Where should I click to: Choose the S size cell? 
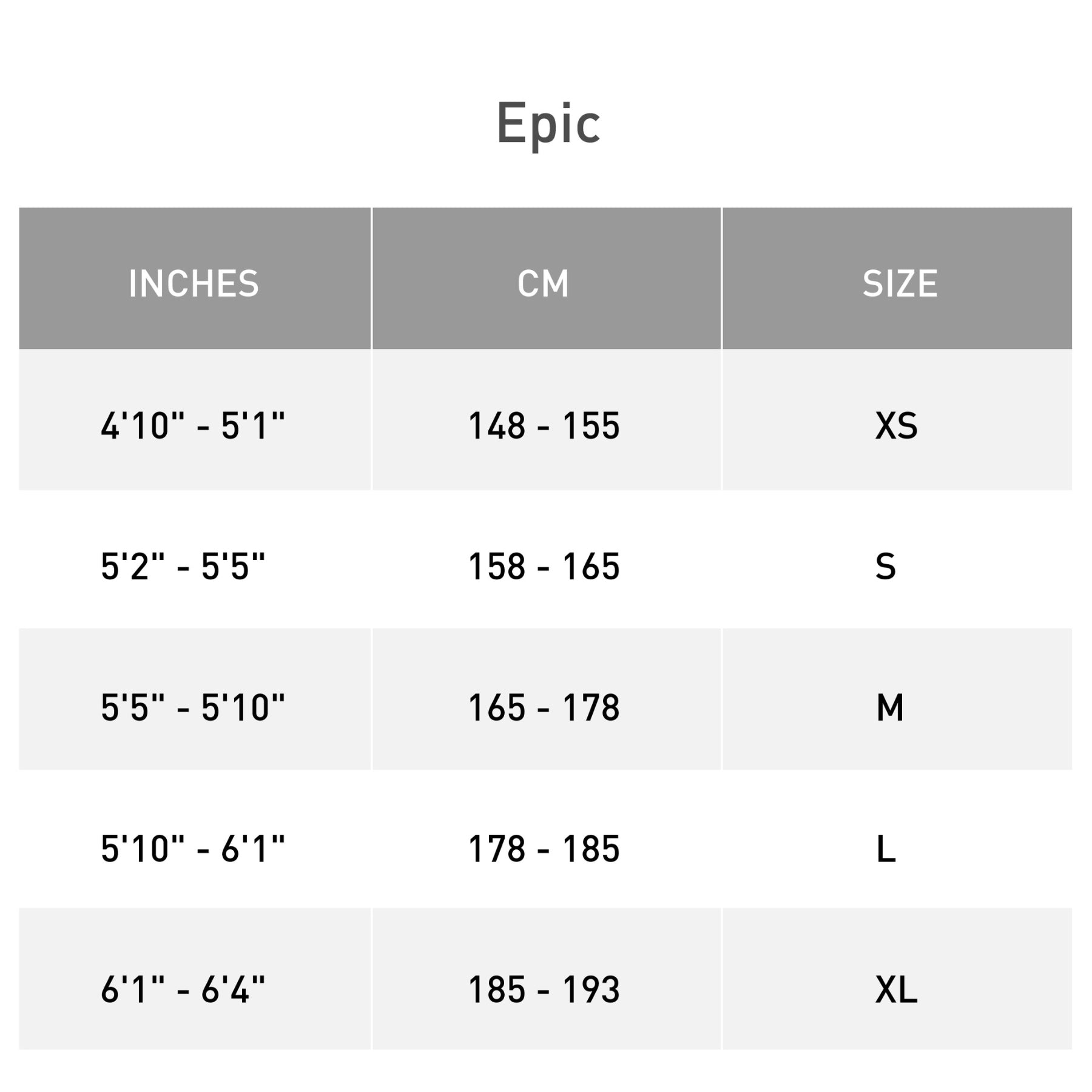coord(886,567)
